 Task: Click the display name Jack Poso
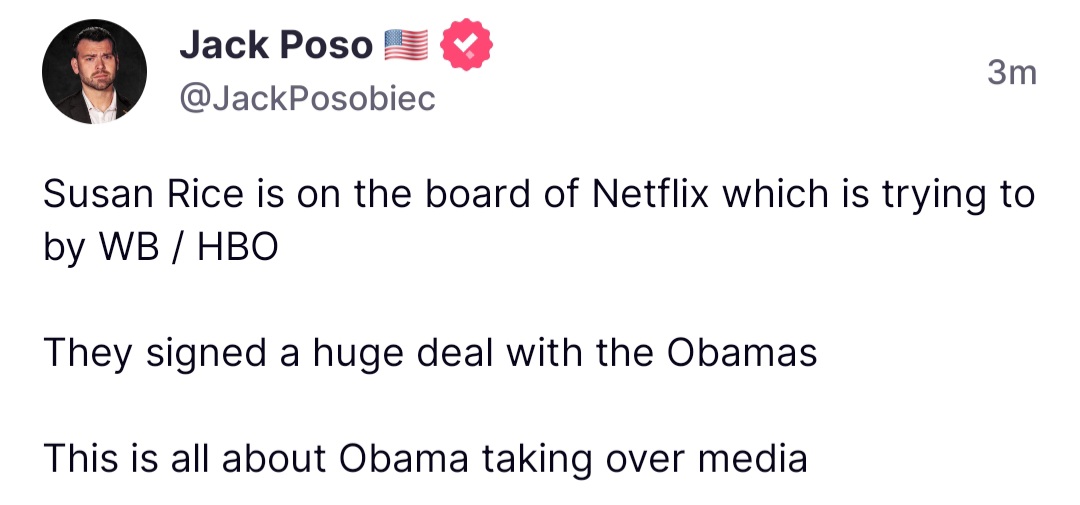pos(275,44)
